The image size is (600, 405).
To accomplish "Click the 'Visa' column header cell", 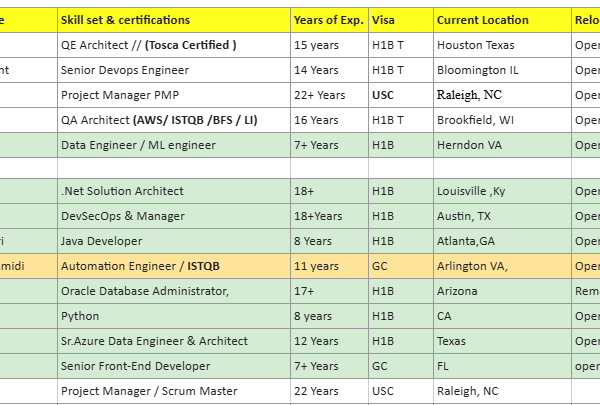I will click(x=399, y=20).
